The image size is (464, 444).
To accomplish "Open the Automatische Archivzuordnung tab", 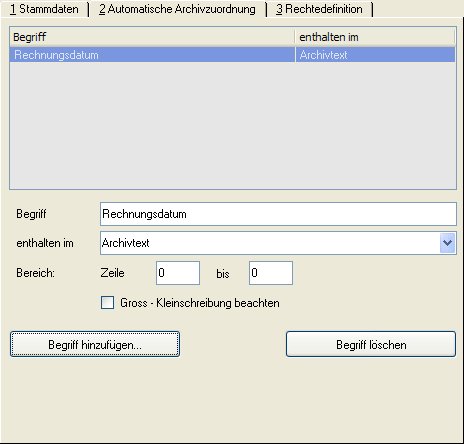I will click(177, 9).
